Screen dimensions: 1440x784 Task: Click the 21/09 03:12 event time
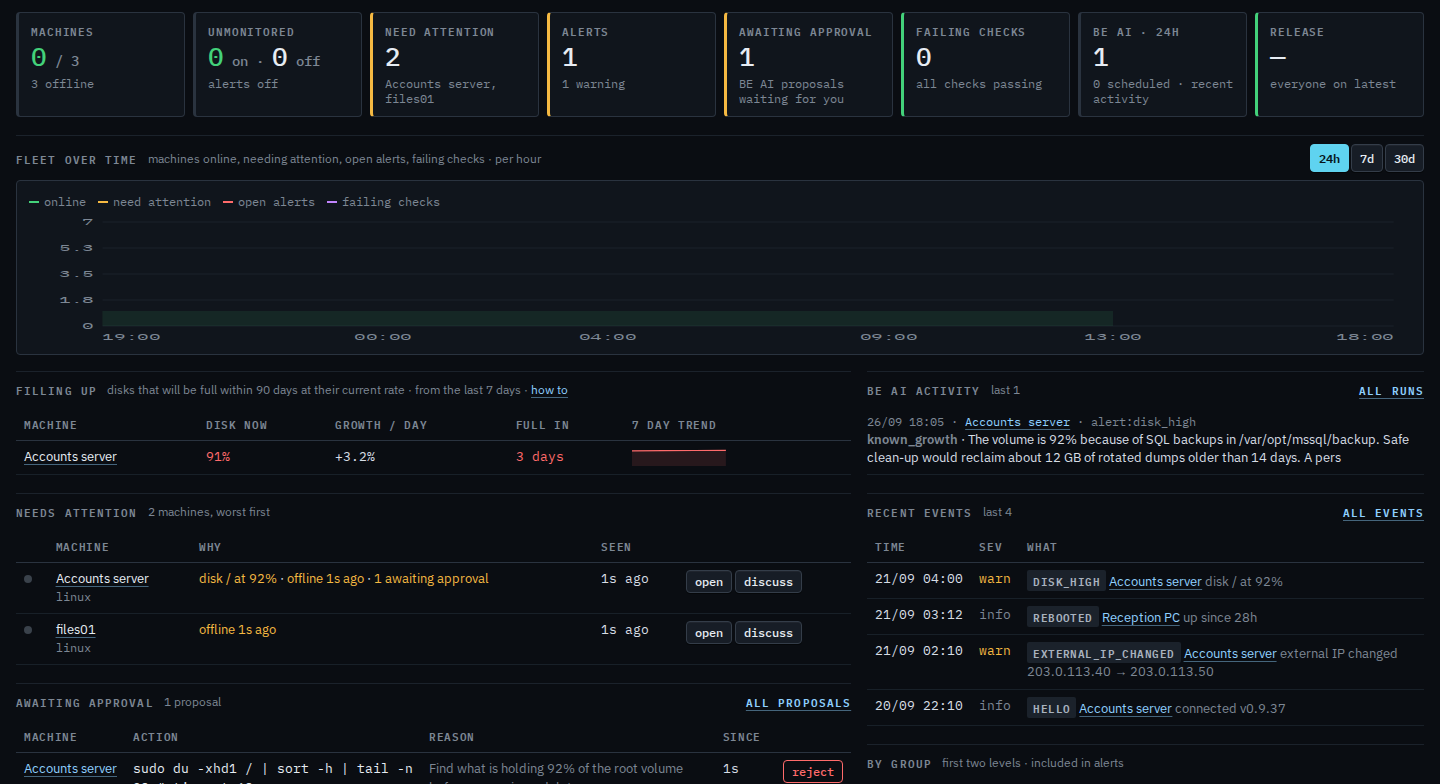coord(919,615)
